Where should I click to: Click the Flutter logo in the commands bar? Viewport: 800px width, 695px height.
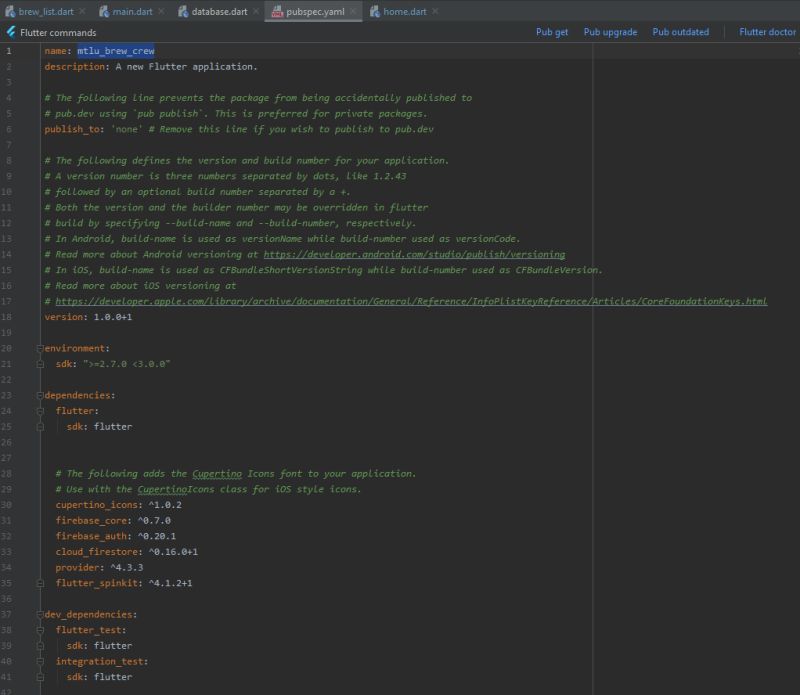pos(10,31)
